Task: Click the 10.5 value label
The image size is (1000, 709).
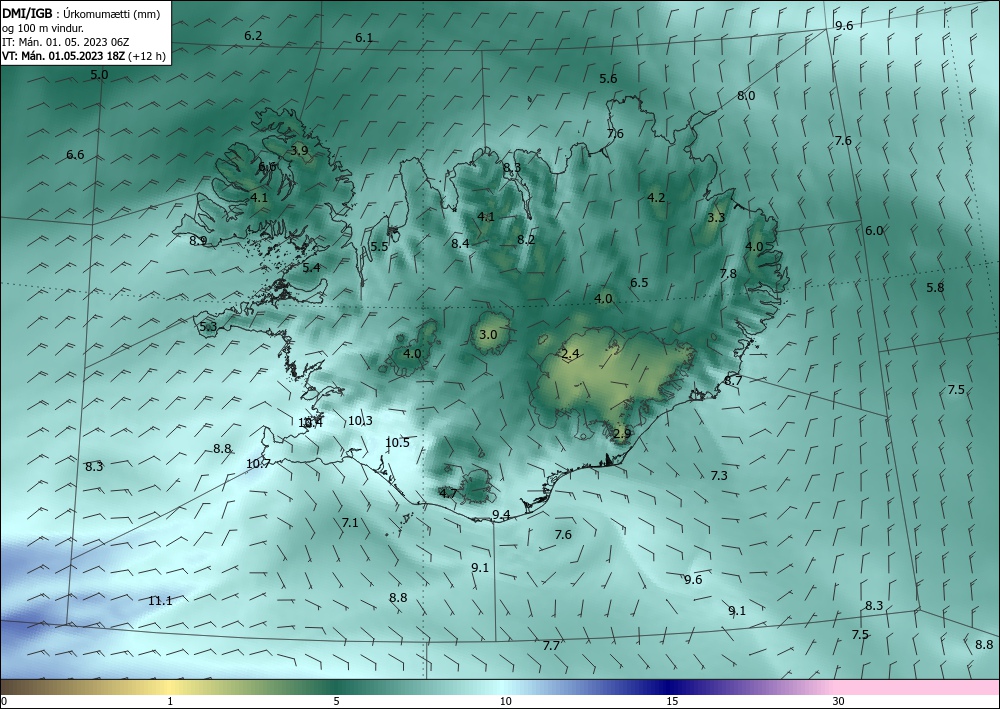Action: pyautogui.click(x=397, y=442)
